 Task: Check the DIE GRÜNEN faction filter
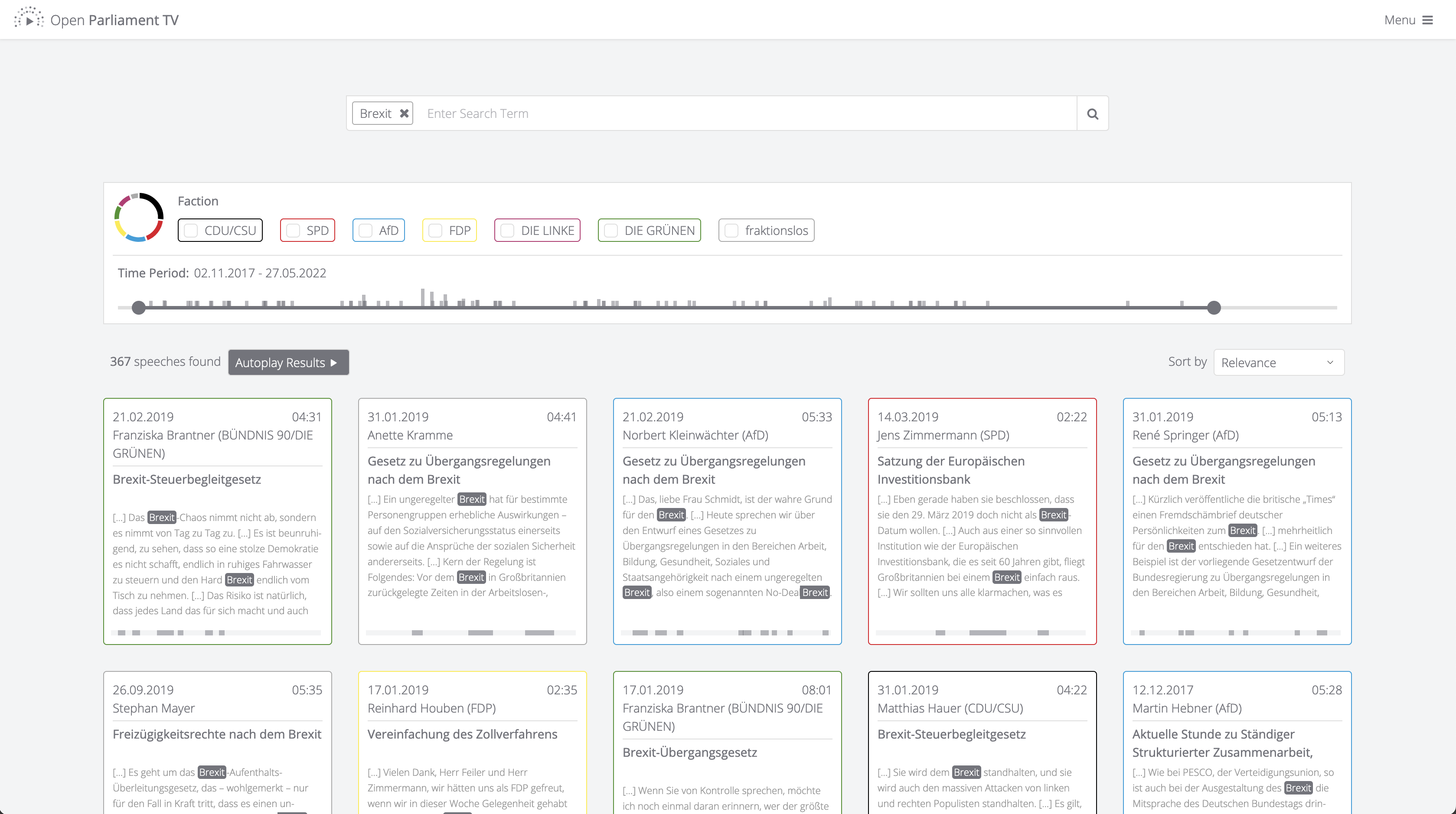(611, 231)
